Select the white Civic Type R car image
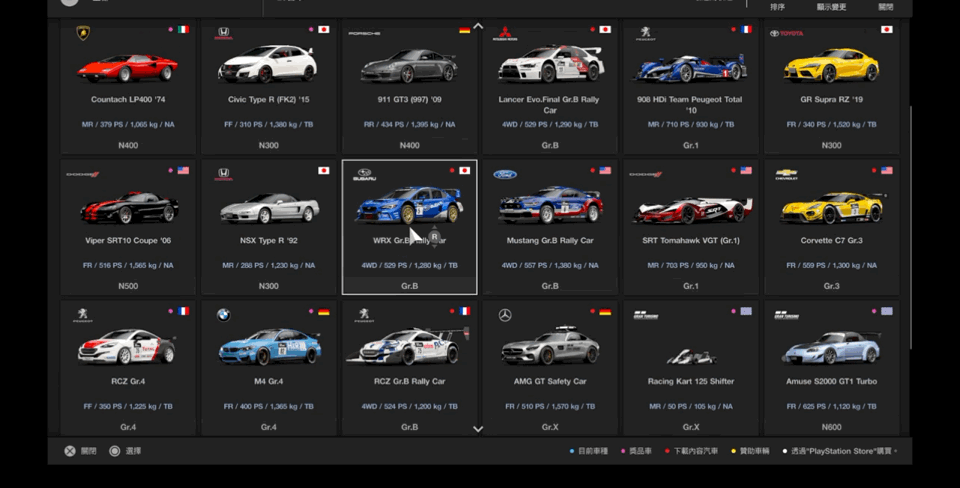The image size is (960, 488). click(268, 64)
